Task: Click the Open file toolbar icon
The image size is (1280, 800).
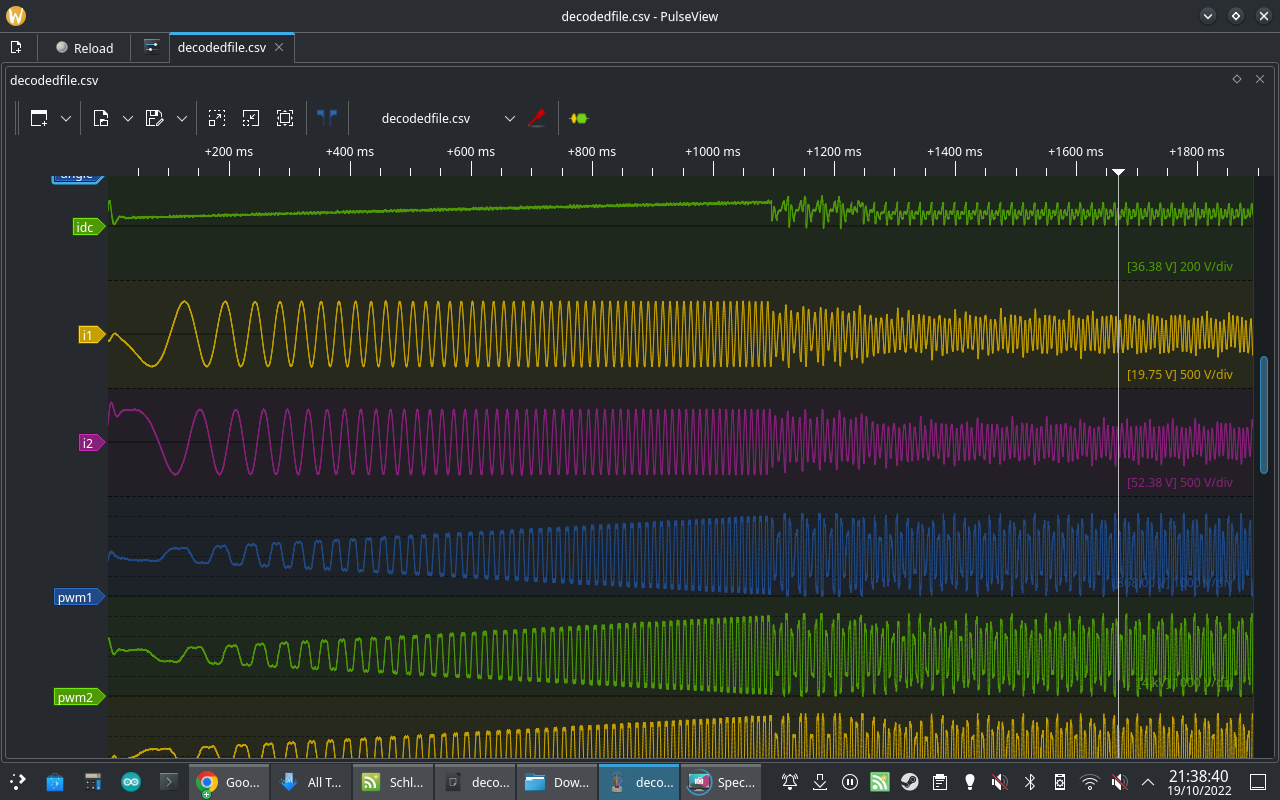Action: pos(101,118)
